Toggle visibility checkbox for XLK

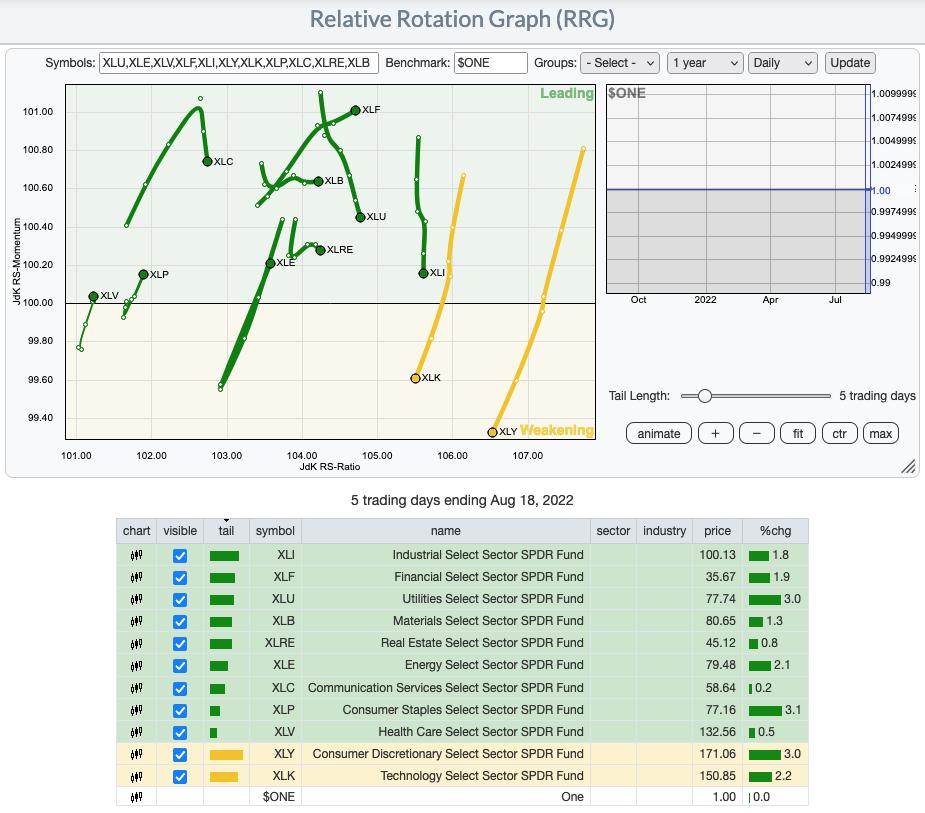[x=180, y=777]
